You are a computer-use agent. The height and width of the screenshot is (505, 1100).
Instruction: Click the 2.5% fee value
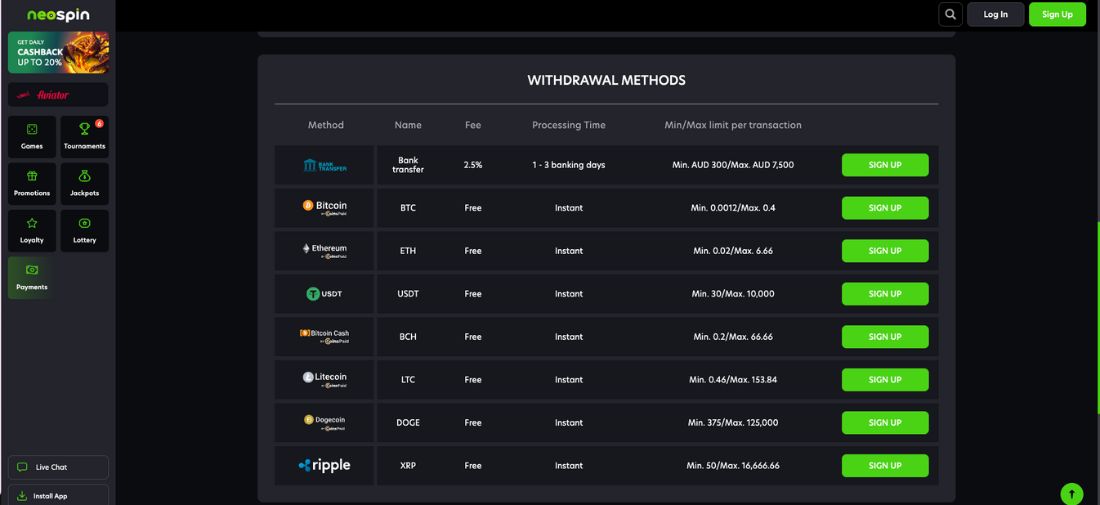pyautogui.click(x=473, y=165)
